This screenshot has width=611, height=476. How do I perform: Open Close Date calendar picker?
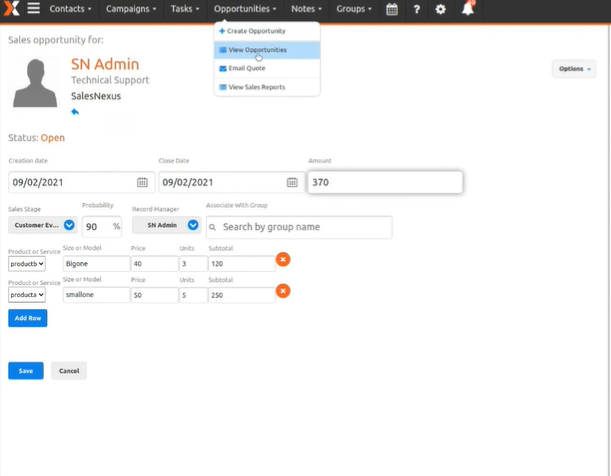[292, 182]
